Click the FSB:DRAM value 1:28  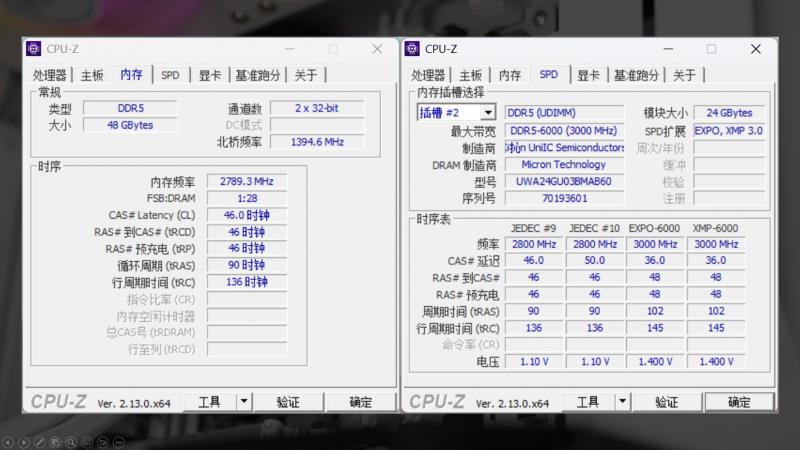click(x=247, y=198)
